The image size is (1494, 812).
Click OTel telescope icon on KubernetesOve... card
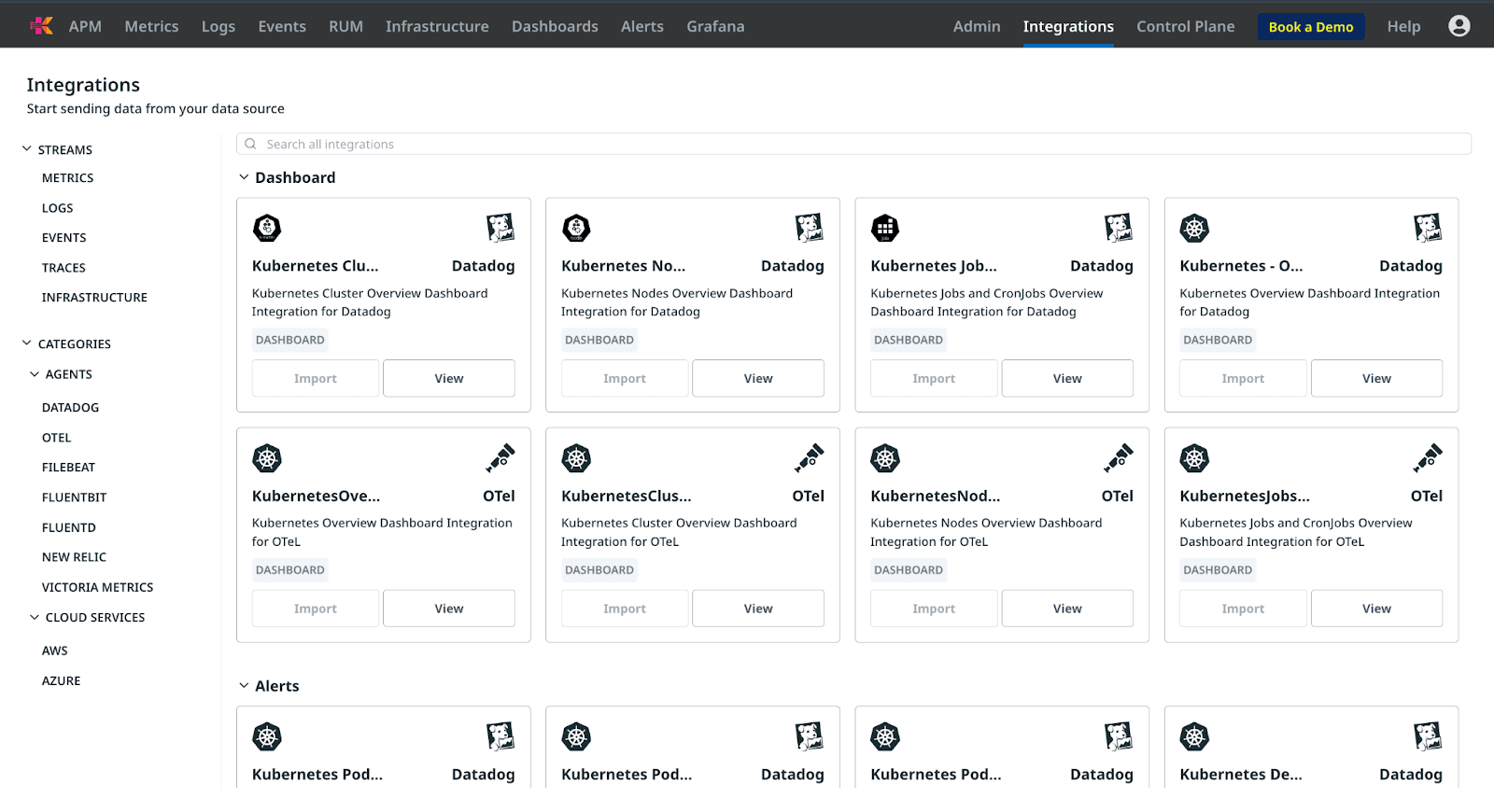tap(500, 458)
